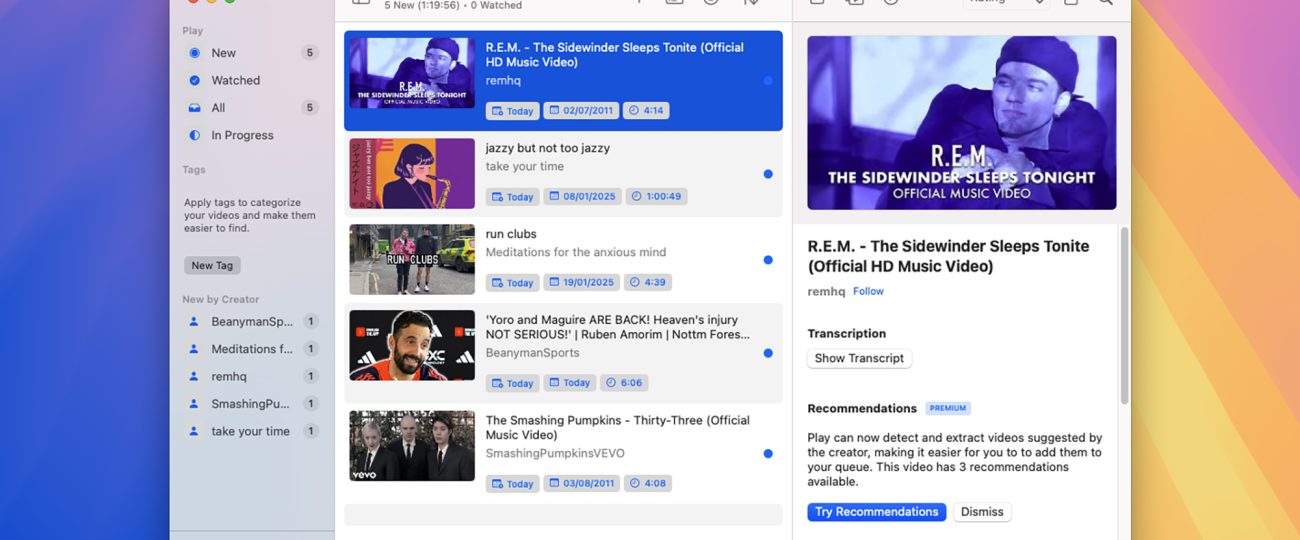Image resolution: width=1300 pixels, height=540 pixels.
Task: Click the 4:39 duration tag on run clubs
Action: point(648,283)
